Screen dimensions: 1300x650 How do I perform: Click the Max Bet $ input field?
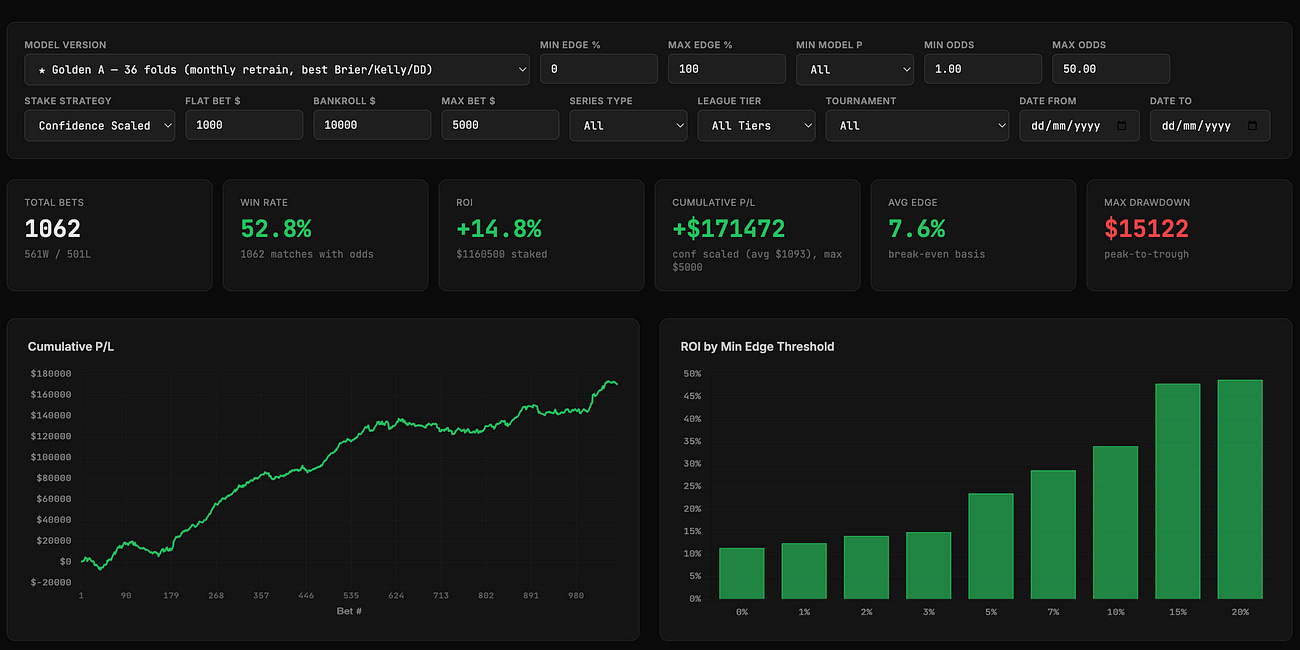tap(500, 125)
